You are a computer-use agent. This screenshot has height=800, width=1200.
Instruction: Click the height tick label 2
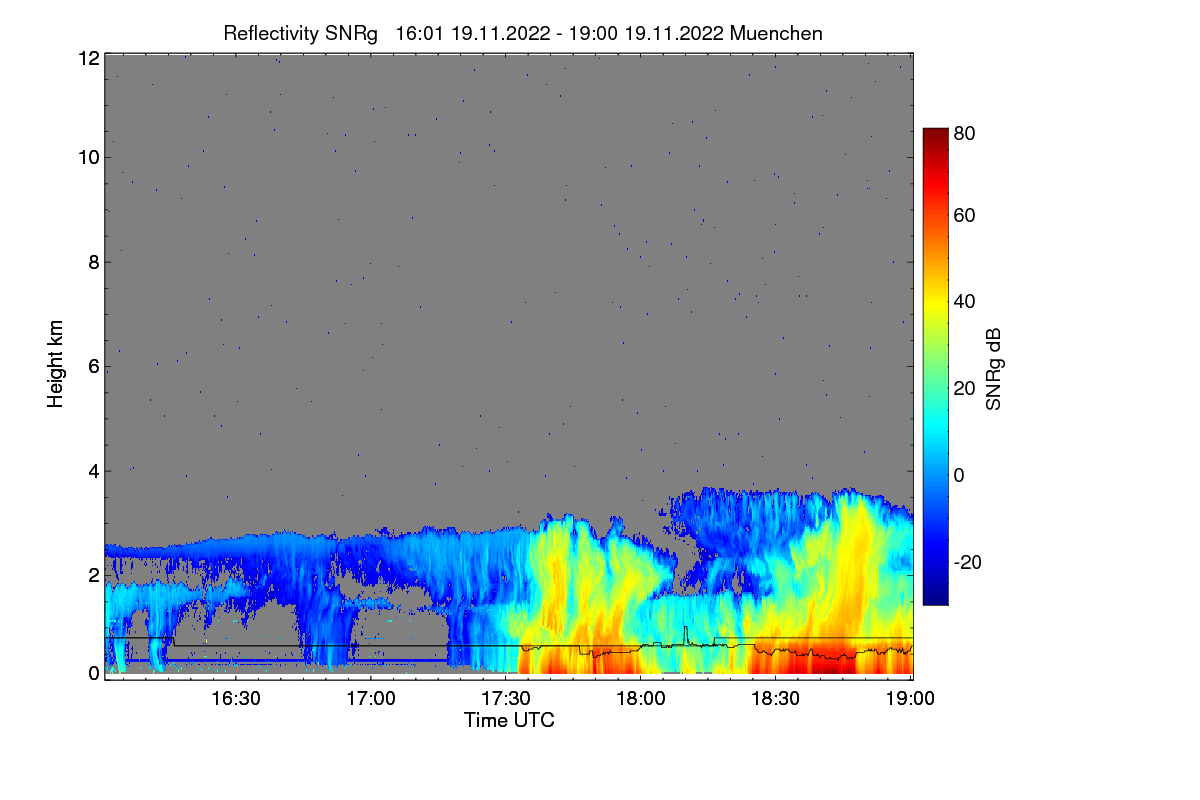tap(94, 574)
